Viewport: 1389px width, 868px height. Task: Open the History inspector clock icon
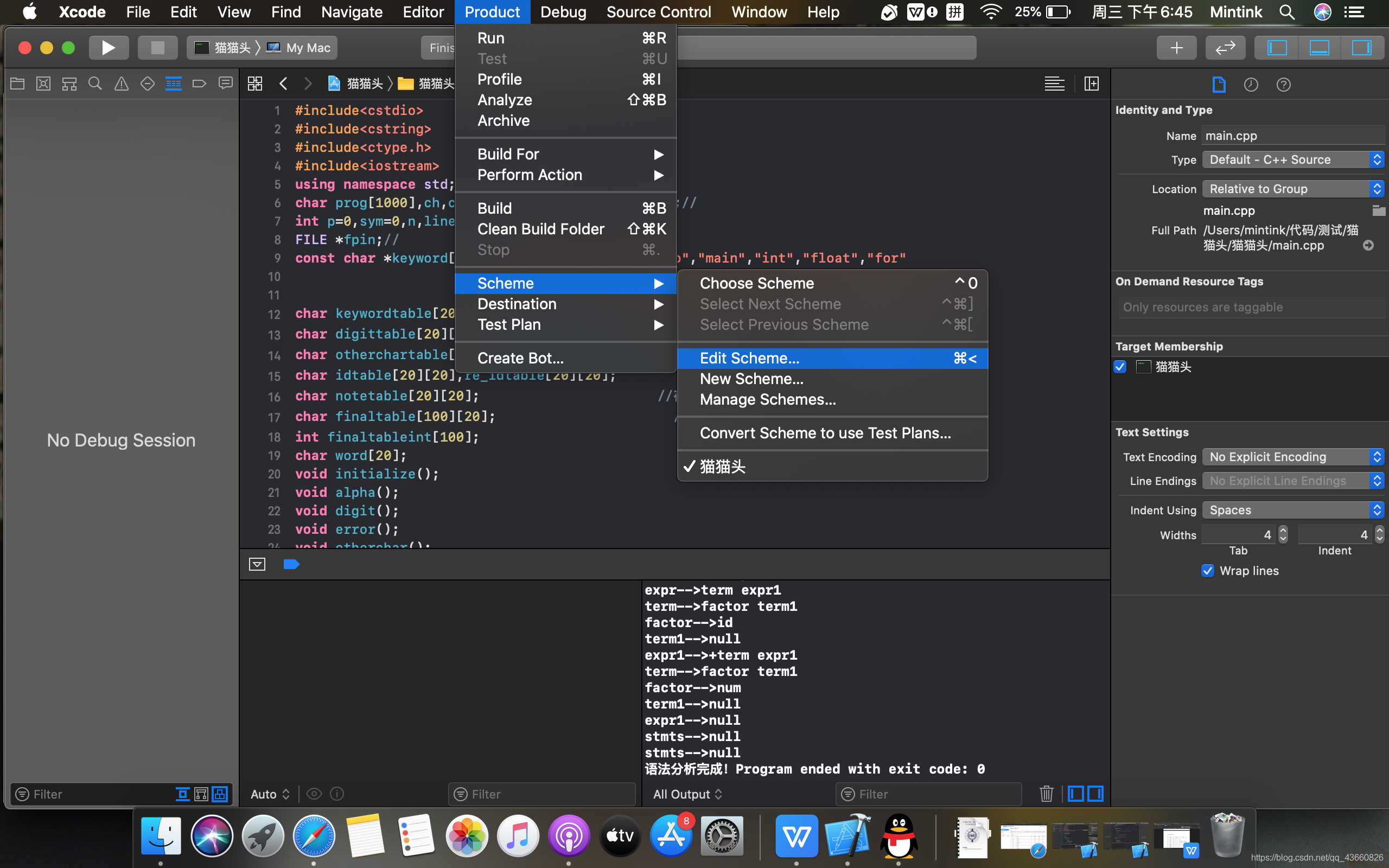pyautogui.click(x=1251, y=85)
